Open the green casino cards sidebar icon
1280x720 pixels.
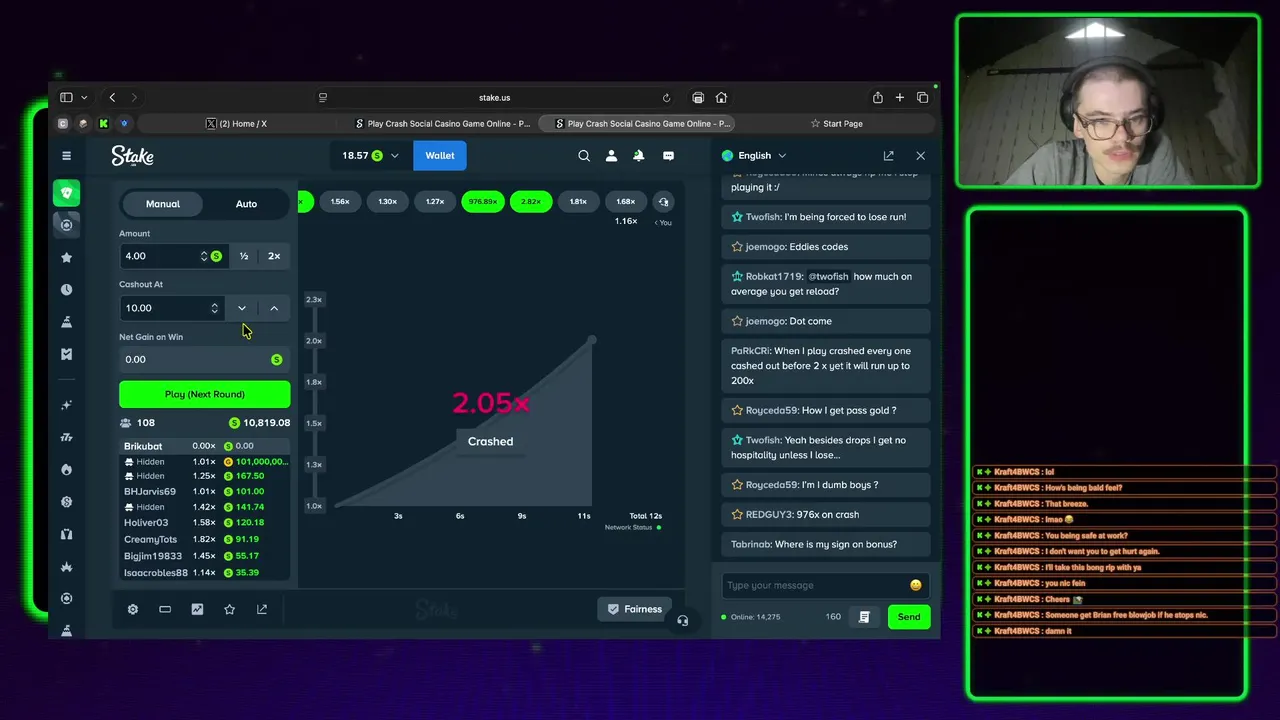click(x=67, y=193)
